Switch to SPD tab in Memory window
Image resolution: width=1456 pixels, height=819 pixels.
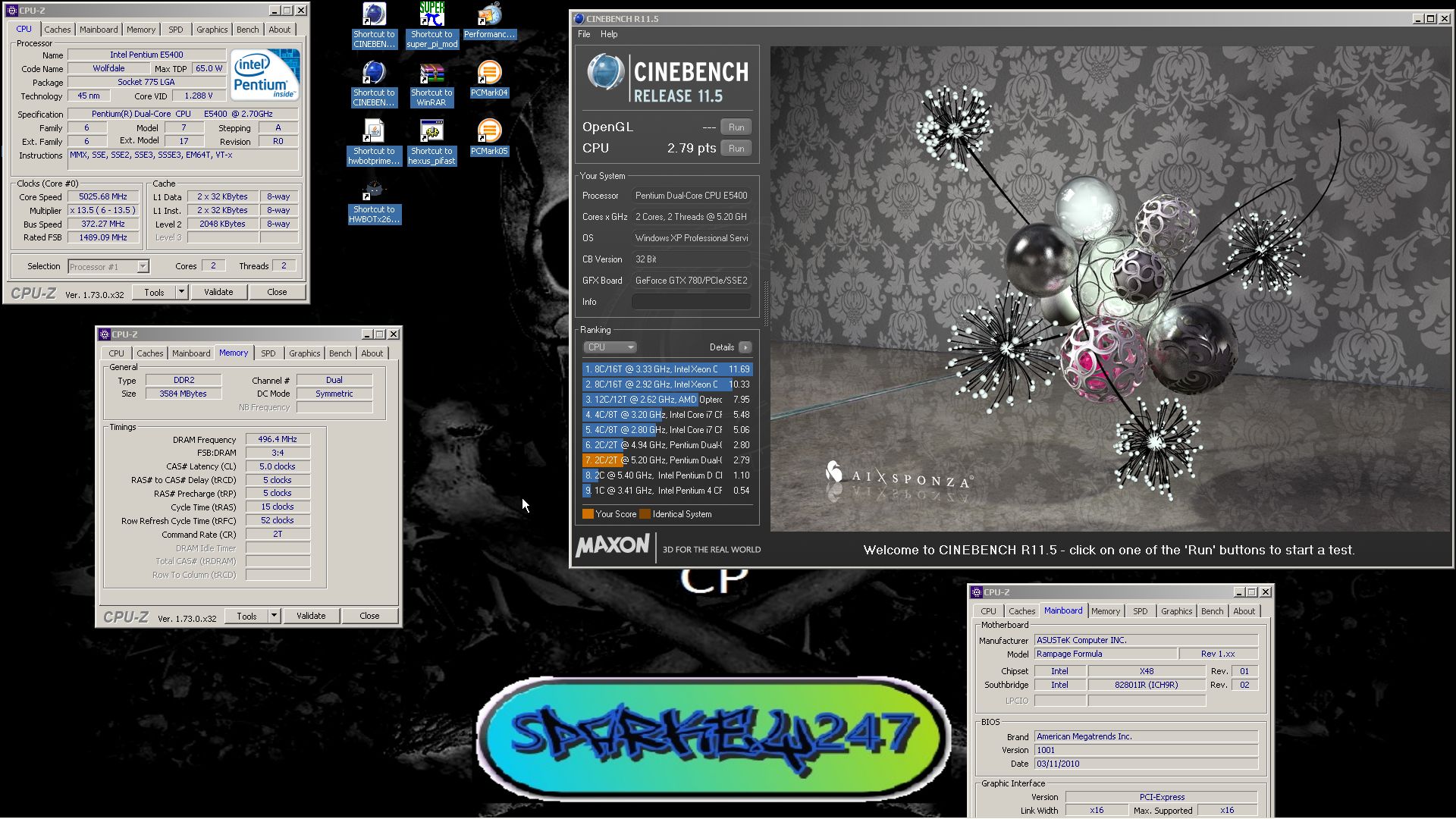268,353
